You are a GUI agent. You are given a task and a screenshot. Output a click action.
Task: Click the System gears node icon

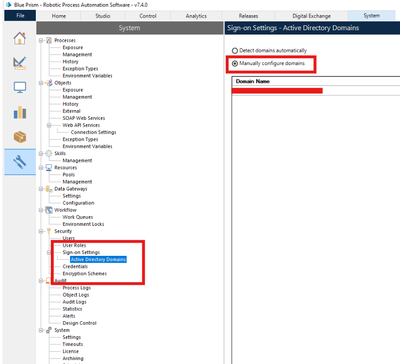click(x=49, y=330)
